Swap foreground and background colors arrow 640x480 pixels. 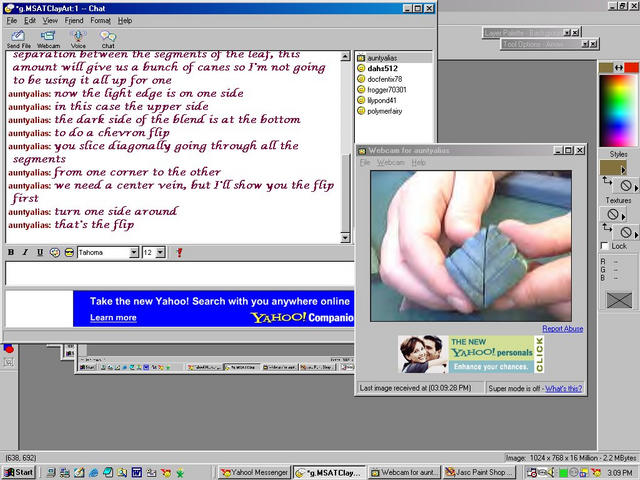(x=619, y=68)
